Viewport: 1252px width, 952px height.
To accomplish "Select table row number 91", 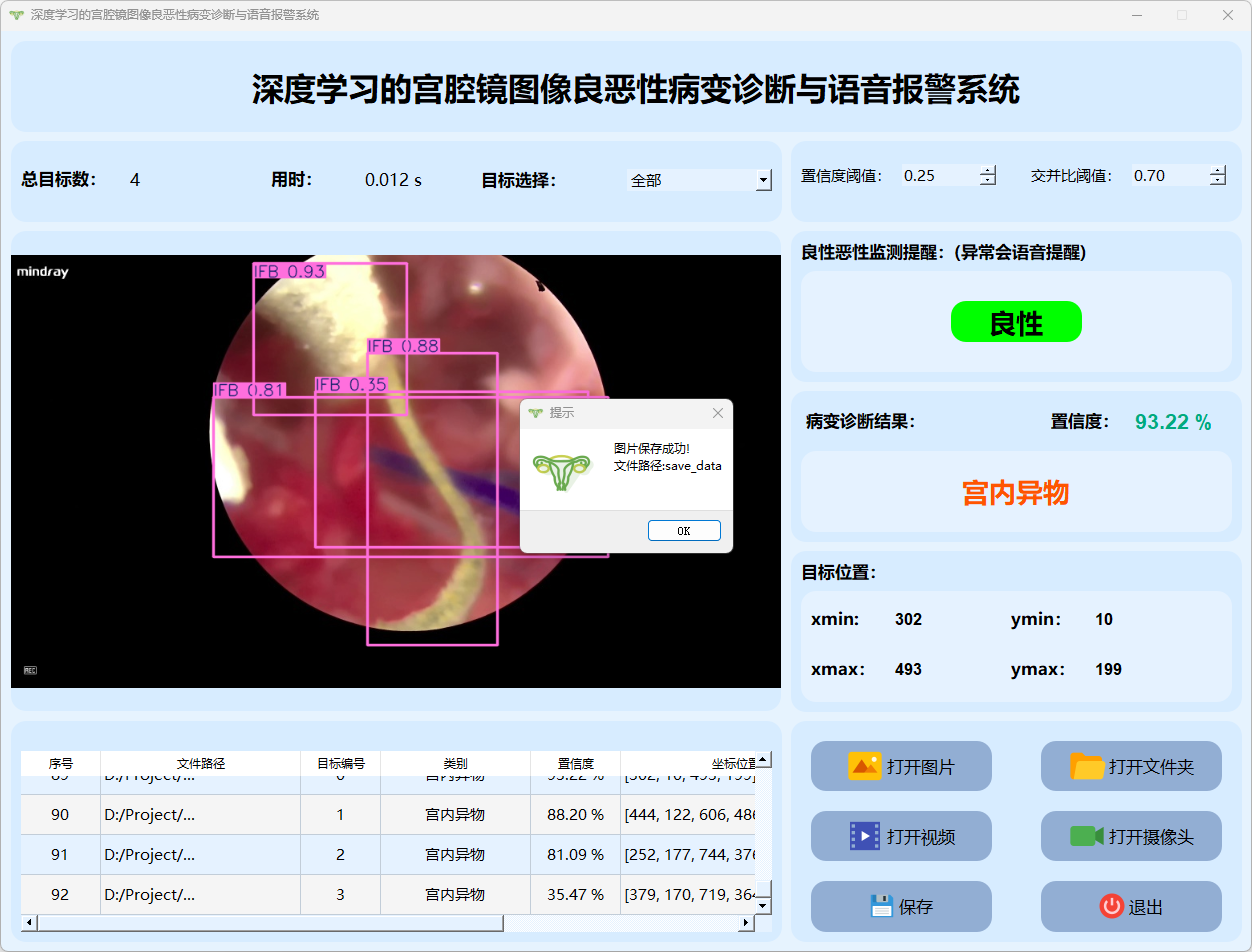I will point(60,855).
